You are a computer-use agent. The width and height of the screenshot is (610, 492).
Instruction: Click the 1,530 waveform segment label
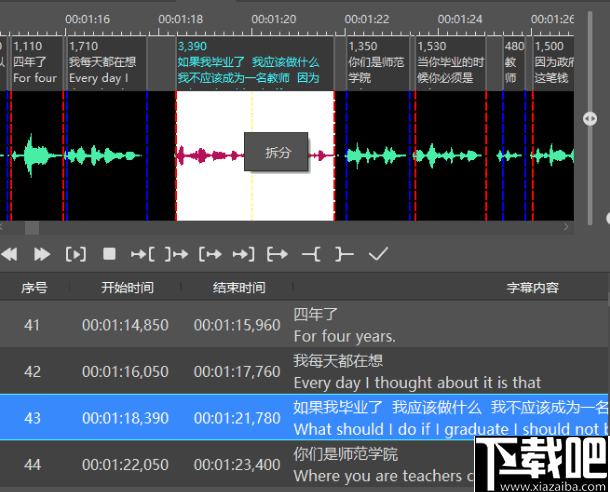[x=450, y=62]
